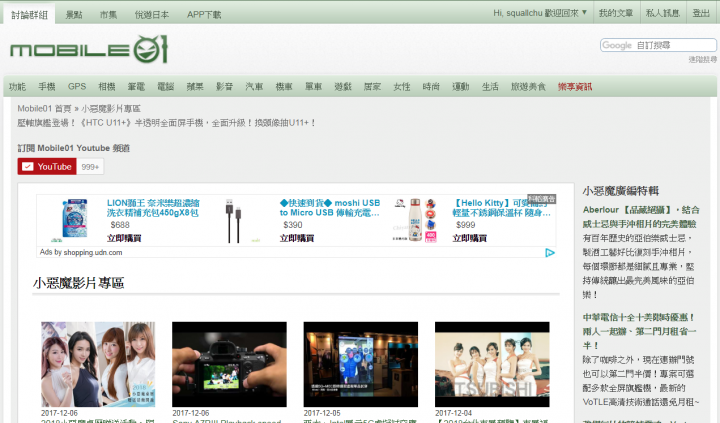Image resolution: width=720 pixels, height=423 pixels.
Task: Click 立即購買 under the $999 ad
Action: (x=469, y=238)
